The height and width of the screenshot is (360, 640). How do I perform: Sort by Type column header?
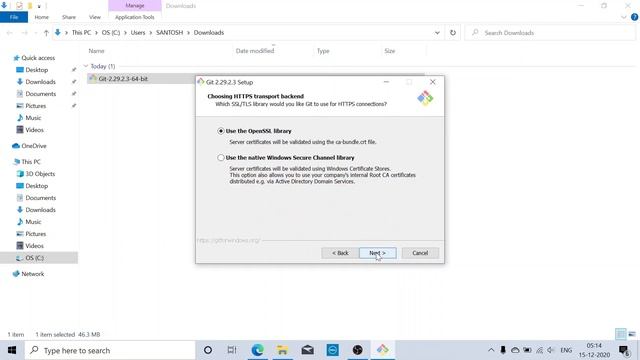323,51
